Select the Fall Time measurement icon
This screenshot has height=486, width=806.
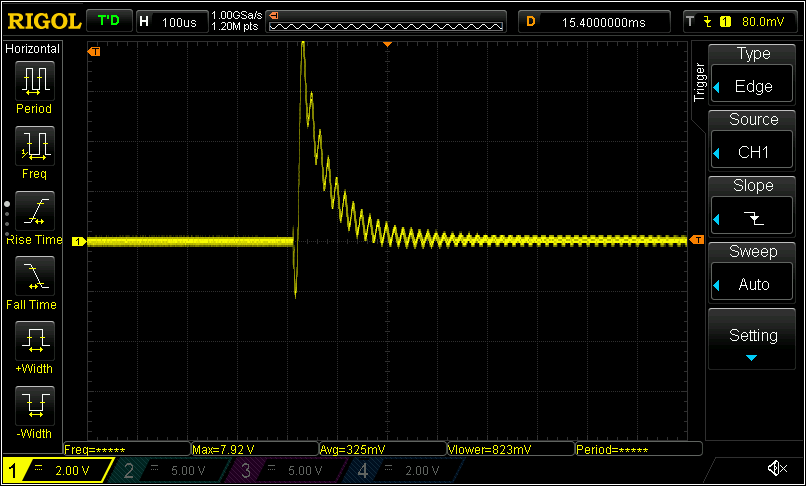pos(34,276)
